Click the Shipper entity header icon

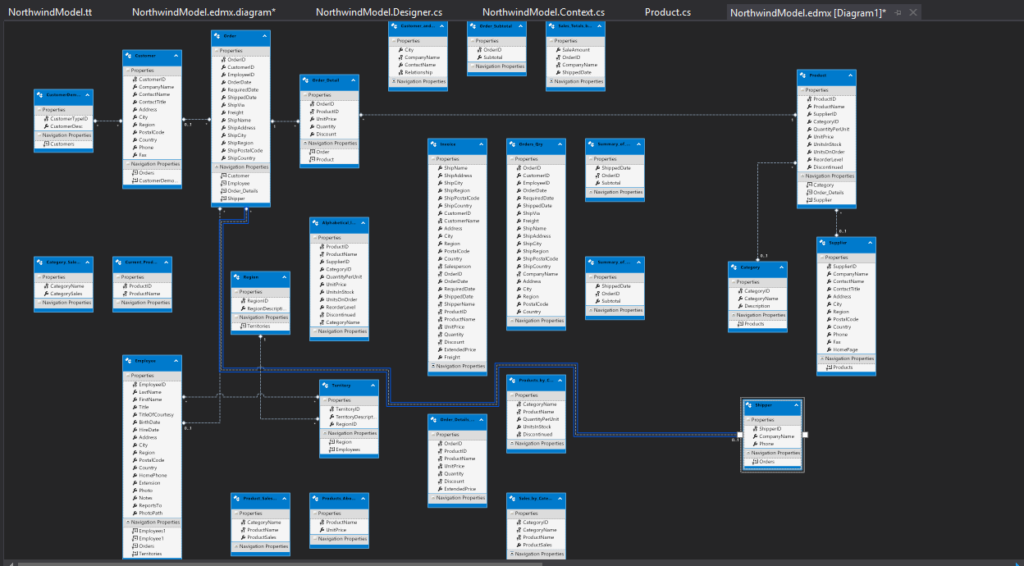[x=750, y=405]
